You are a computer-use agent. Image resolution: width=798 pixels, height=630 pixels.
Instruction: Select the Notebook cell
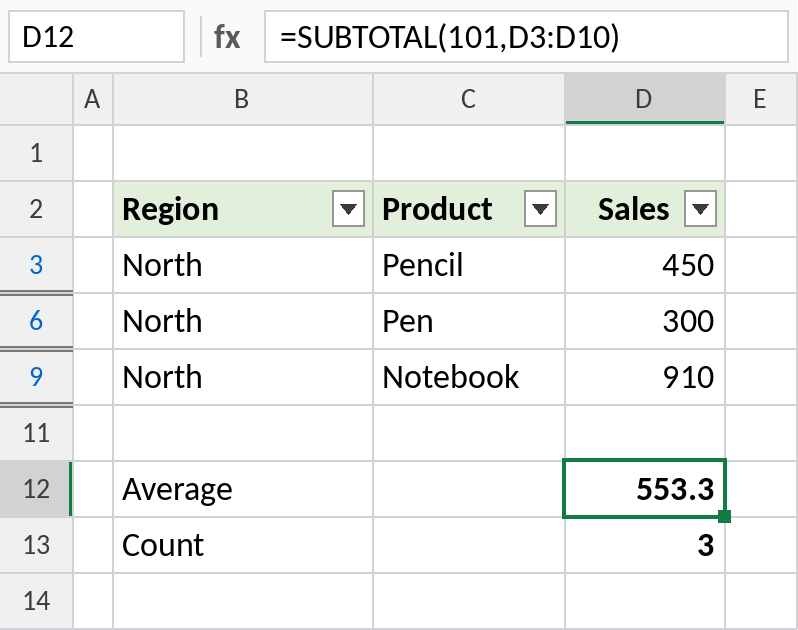(469, 377)
